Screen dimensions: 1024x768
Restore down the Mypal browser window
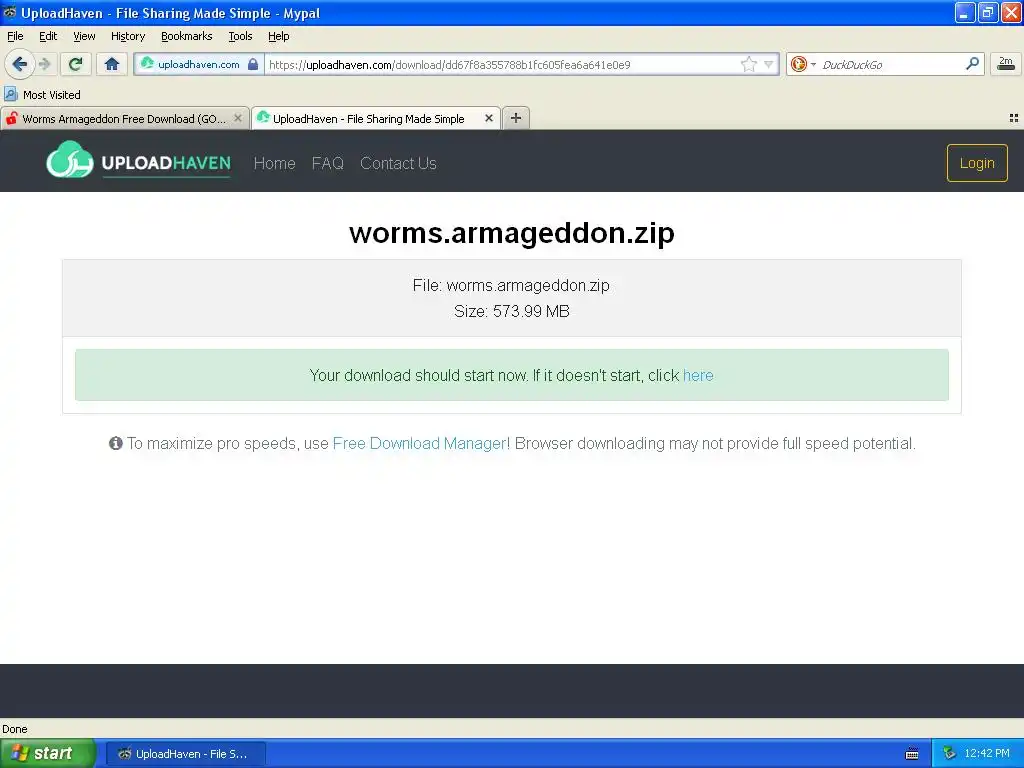click(x=987, y=12)
